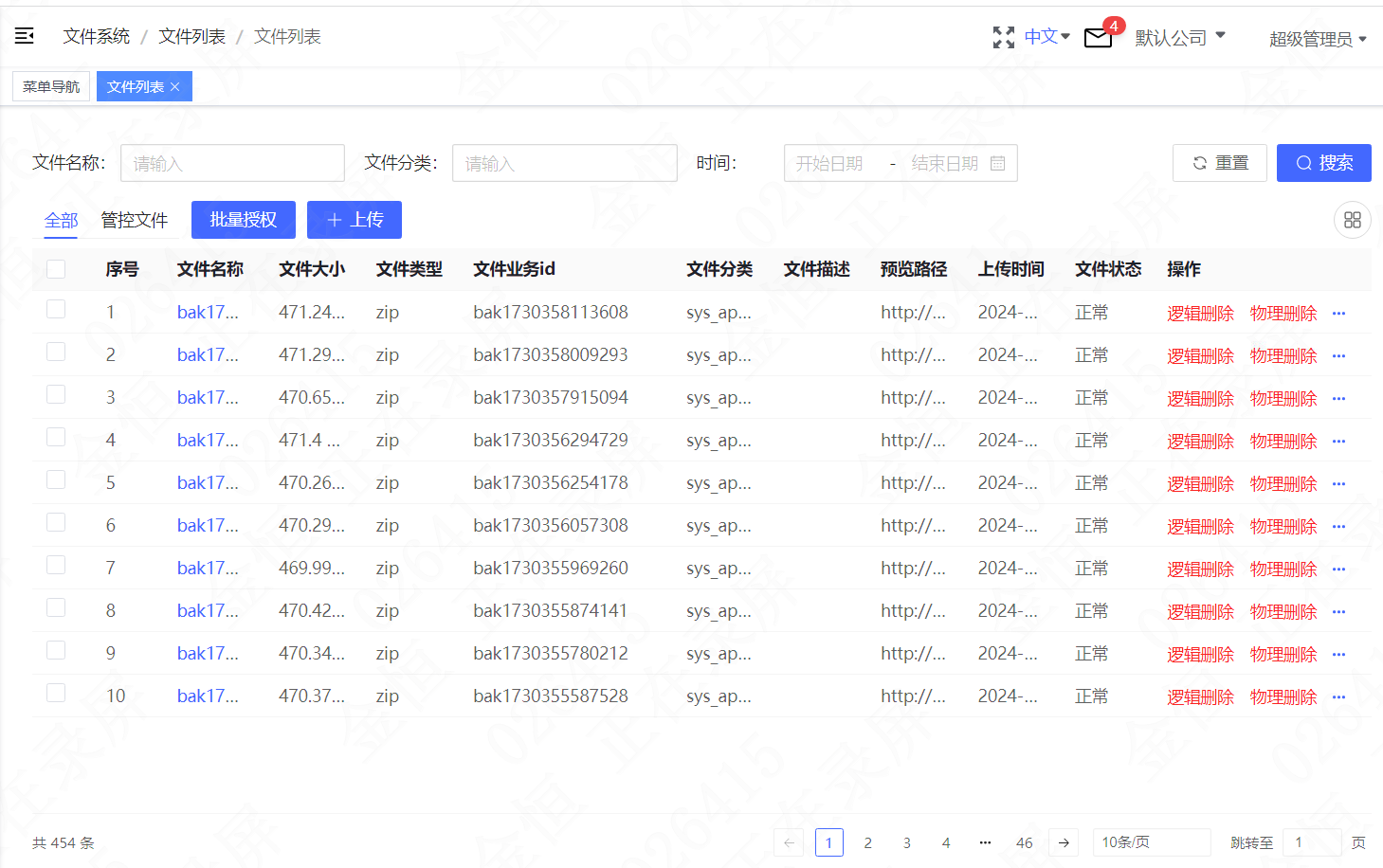Click the 文件大小 column header

coord(312,269)
